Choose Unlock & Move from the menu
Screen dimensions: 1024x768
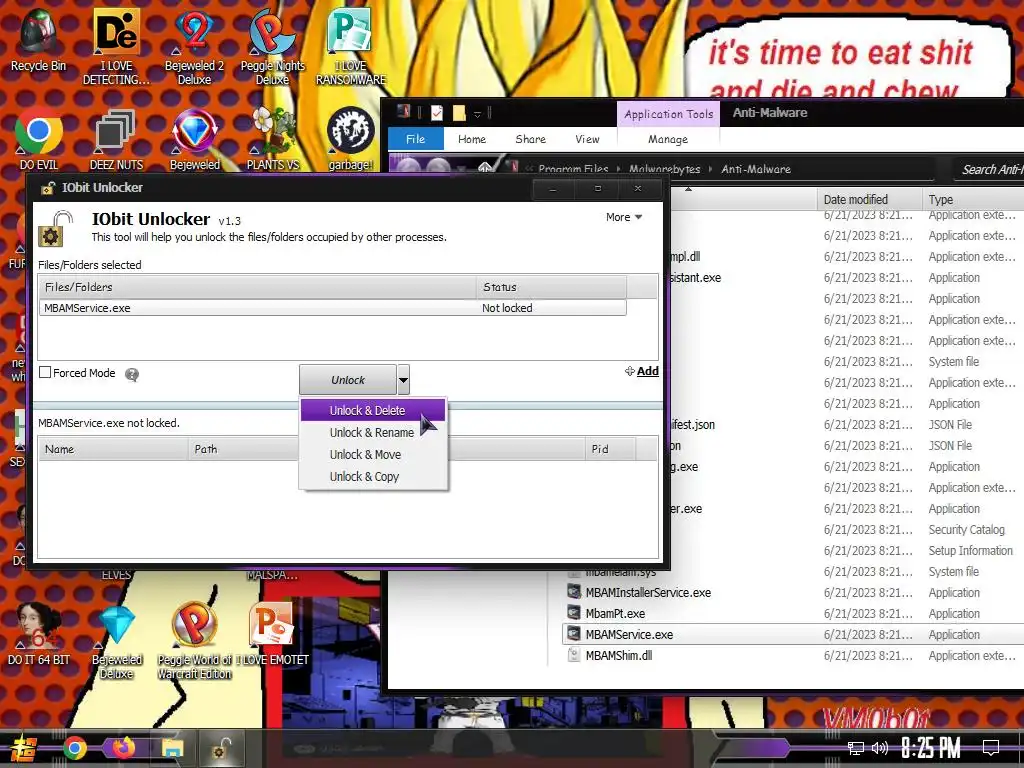pos(373,455)
